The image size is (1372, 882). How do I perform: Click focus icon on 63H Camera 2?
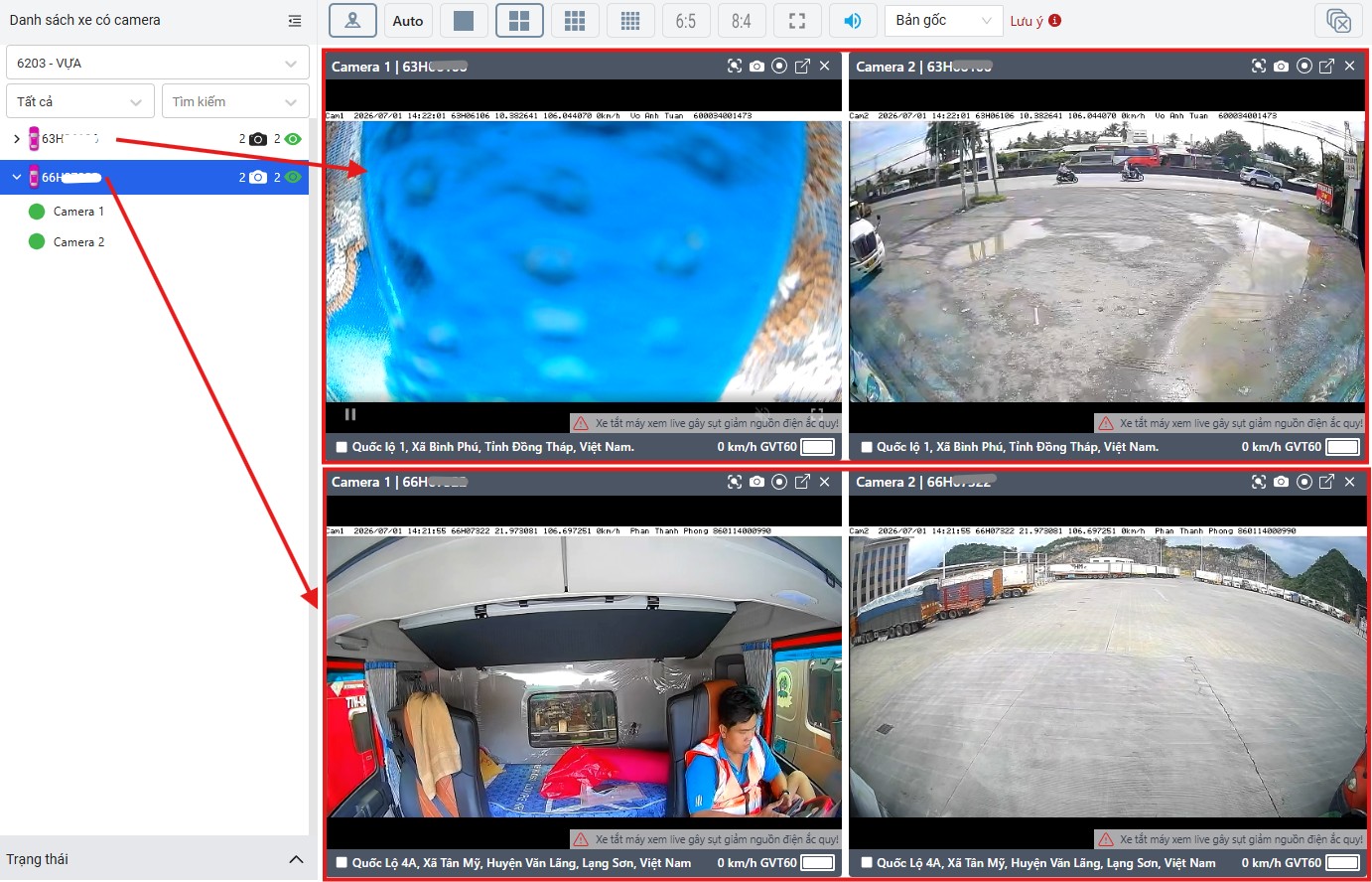1259,67
